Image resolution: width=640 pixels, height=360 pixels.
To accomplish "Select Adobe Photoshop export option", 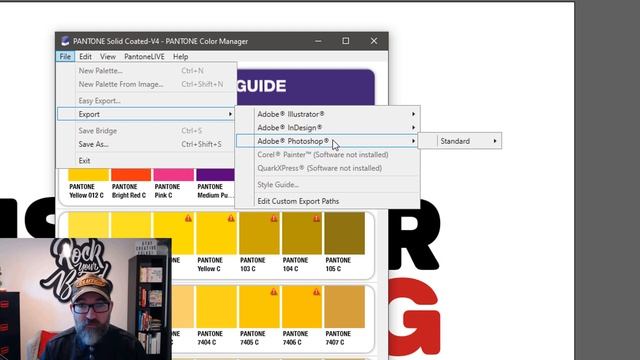I will pyautogui.click(x=327, y=141).
